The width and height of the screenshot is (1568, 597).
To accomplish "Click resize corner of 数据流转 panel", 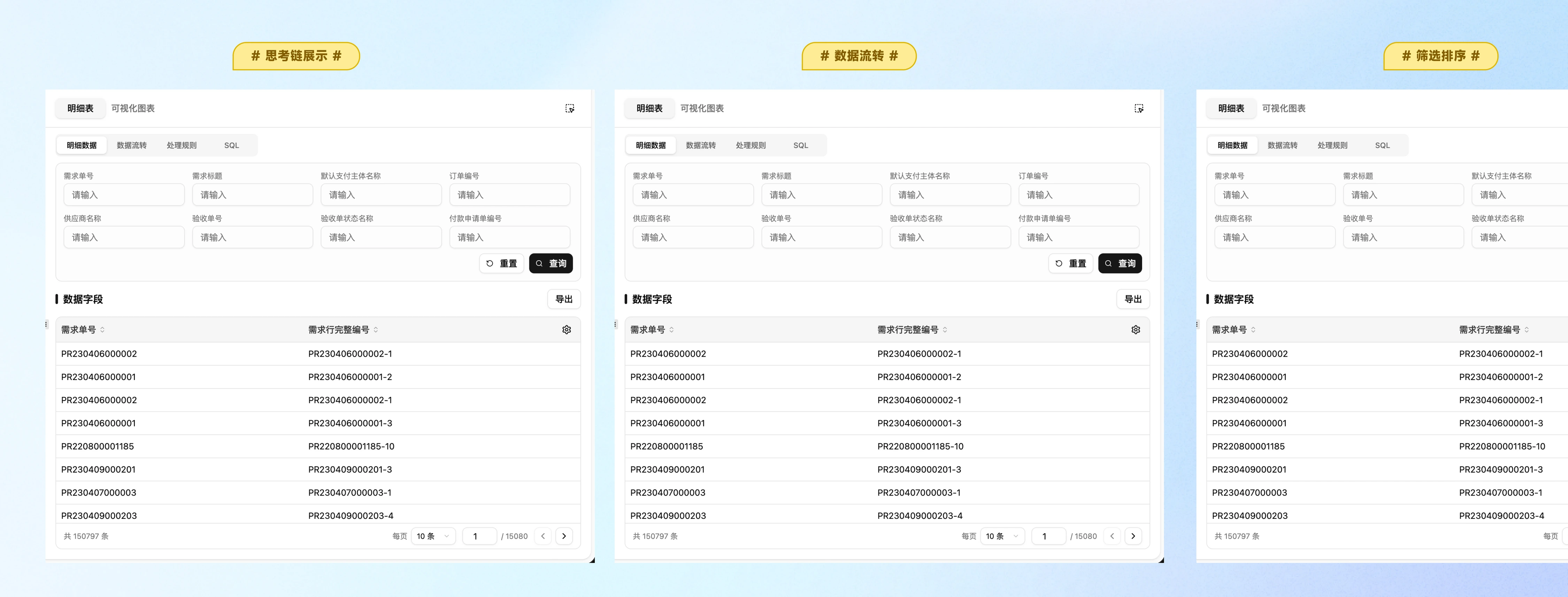I will click(x=1161, y=560).
